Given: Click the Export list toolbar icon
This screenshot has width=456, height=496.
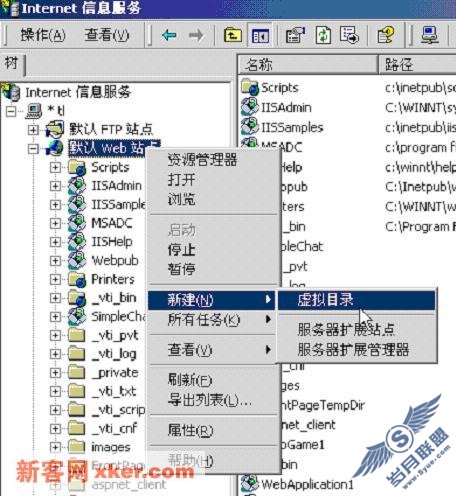Looking at the screenshot, I should 349,35.
